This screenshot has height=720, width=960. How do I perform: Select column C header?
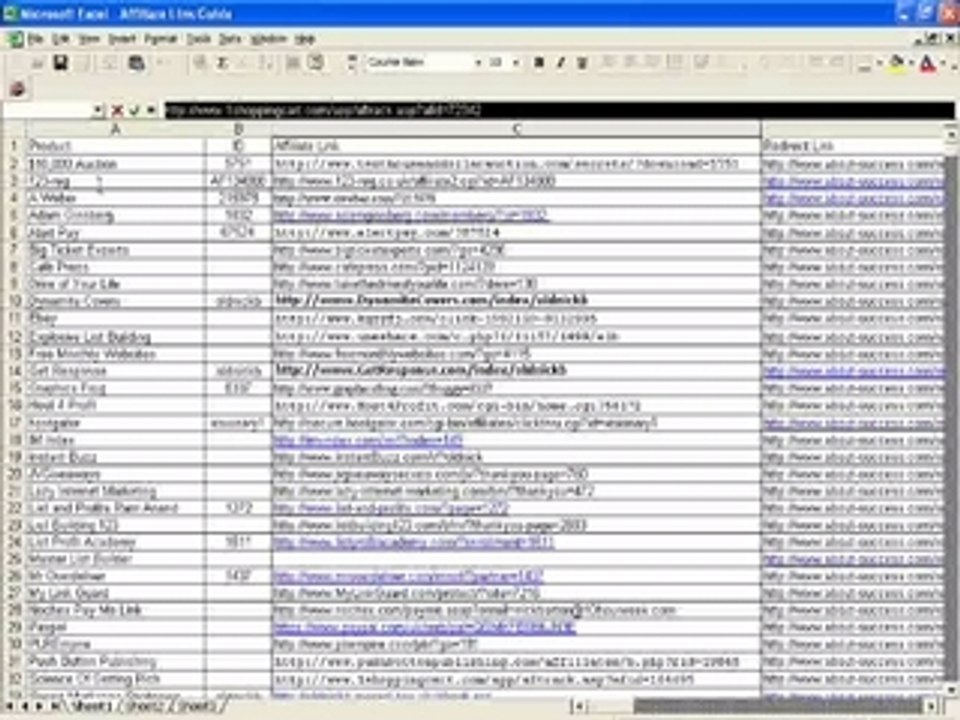tap(516, 129)
